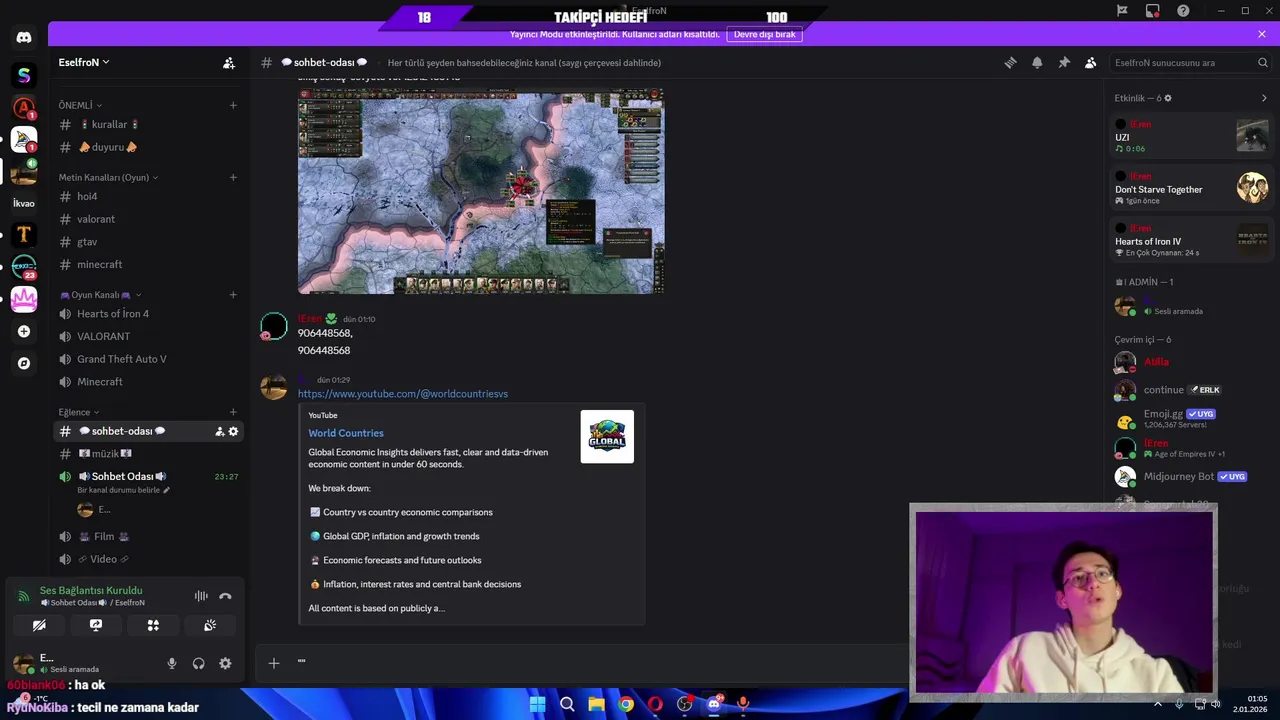
Task: Open member Atilla in online list
Action: (1191, 362)
